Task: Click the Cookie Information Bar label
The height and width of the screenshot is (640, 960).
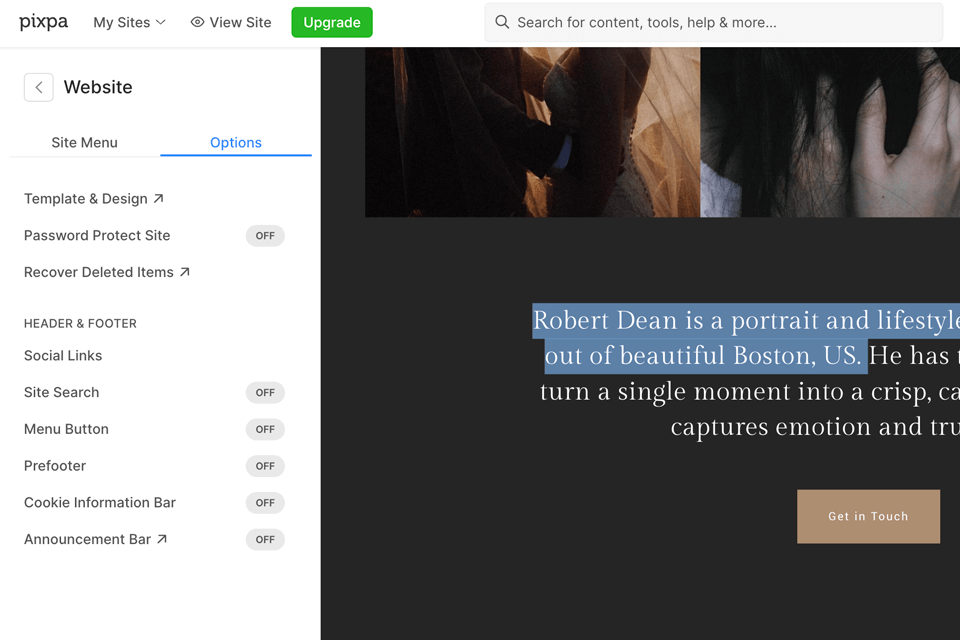Action: [100, 502]
